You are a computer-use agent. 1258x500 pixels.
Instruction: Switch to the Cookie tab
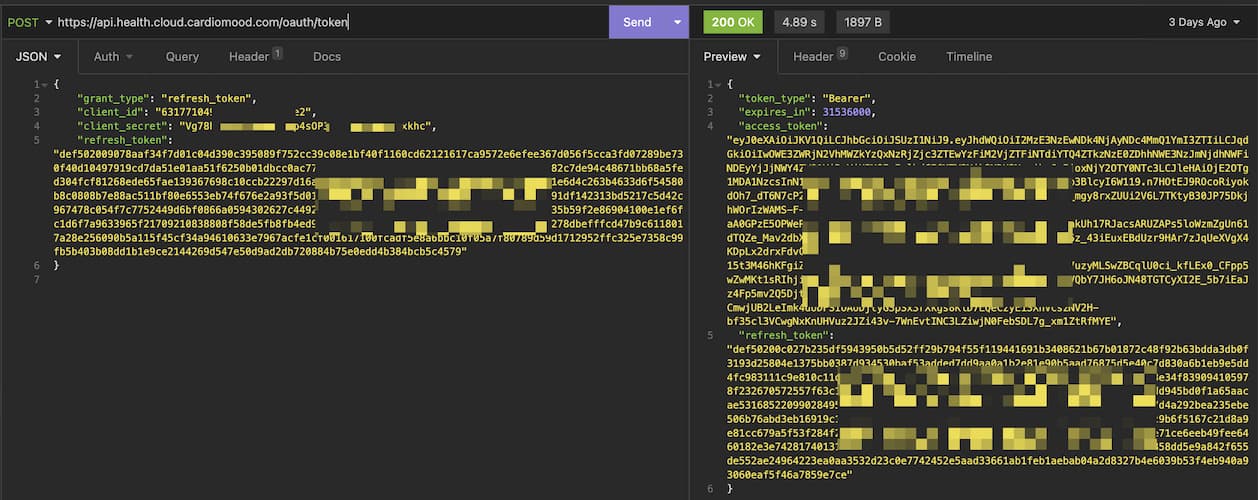[897, 57]
